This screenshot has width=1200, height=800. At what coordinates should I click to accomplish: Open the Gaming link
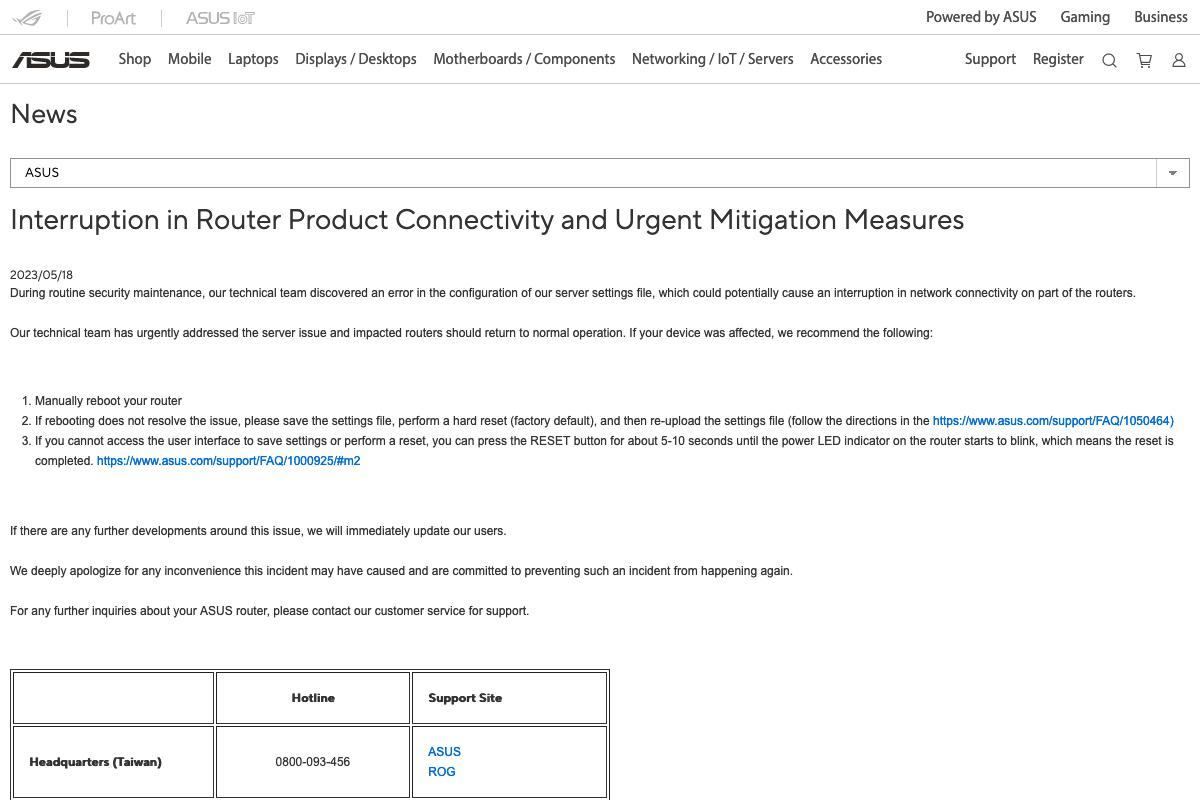click(x=1085, y=17)
